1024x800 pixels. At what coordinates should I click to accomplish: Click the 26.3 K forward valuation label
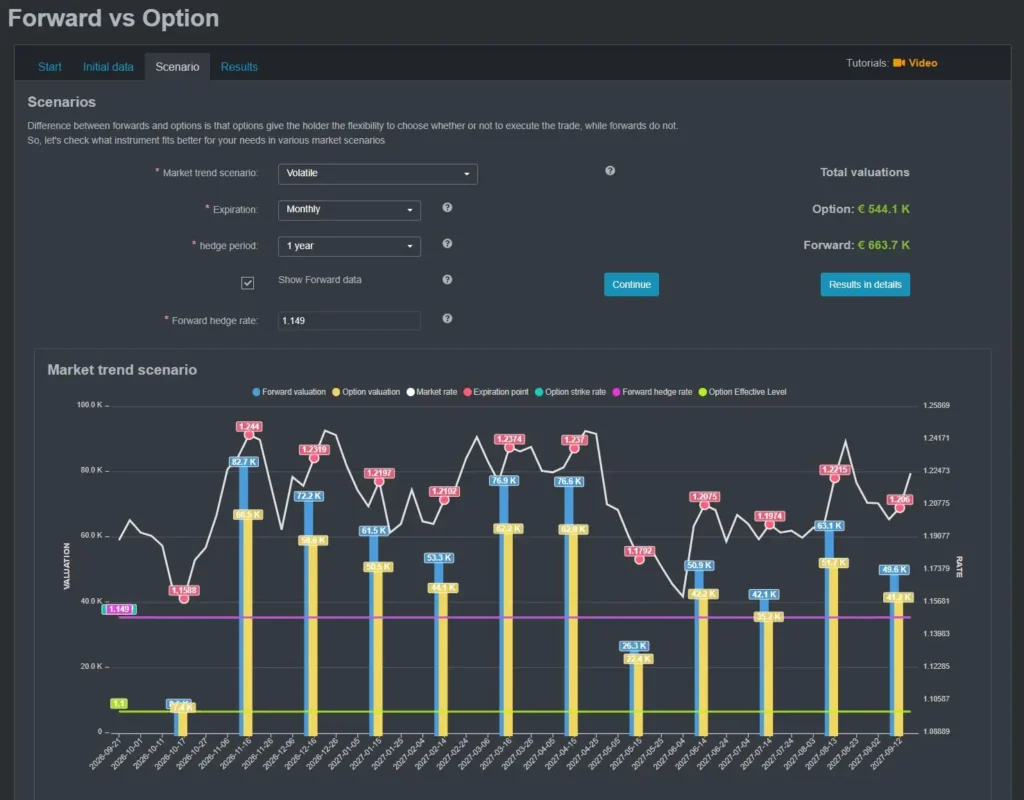634,646
